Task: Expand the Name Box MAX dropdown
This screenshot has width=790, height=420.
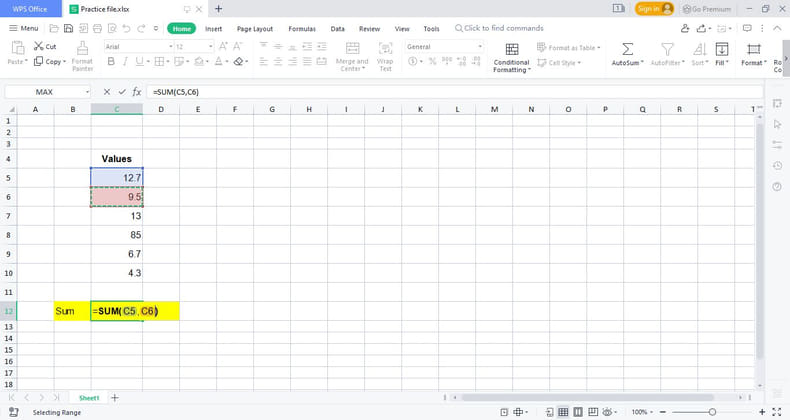Action: point(87,92)
